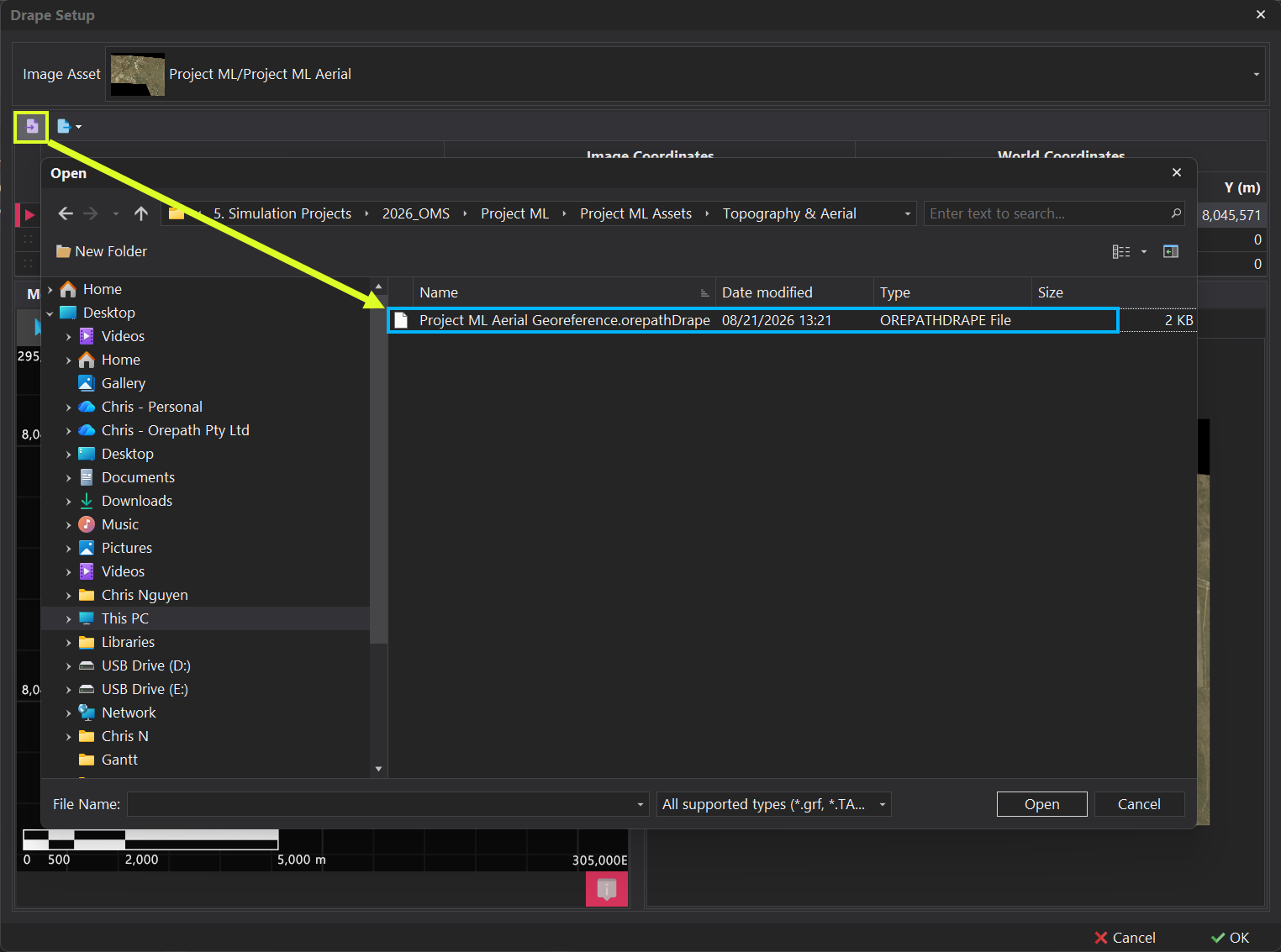Click Project ML Assets breadcrumb

coord(635,213)
